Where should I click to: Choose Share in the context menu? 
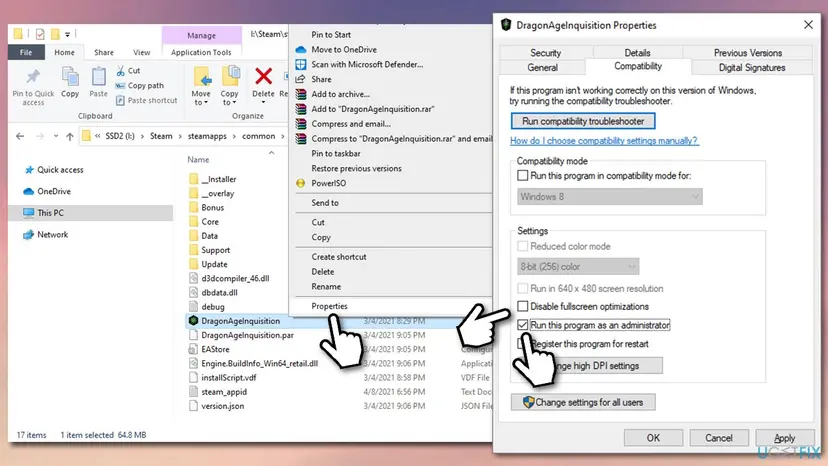coord(321,79)
